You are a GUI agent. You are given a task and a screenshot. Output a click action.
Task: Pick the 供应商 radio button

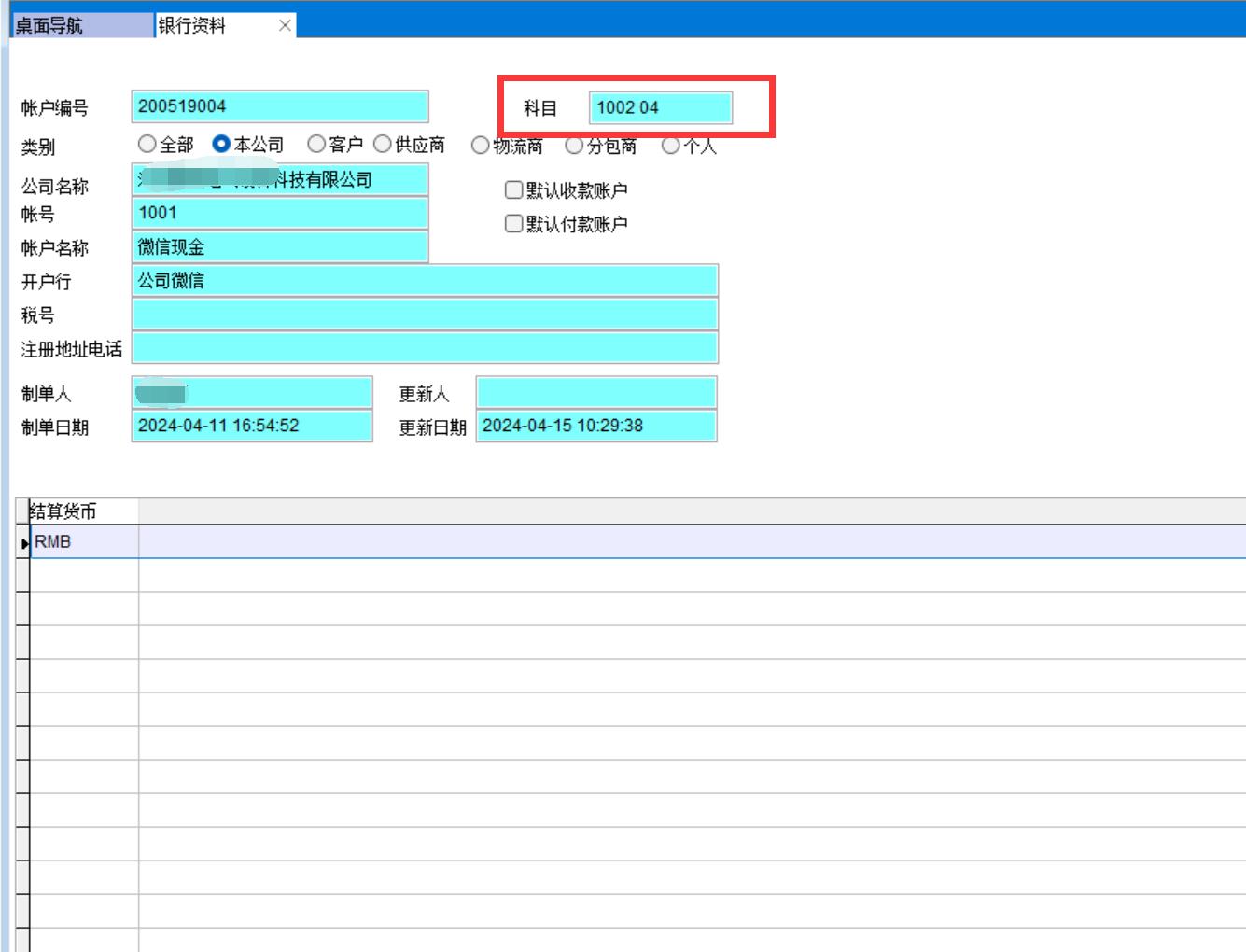tap(383, 145)
